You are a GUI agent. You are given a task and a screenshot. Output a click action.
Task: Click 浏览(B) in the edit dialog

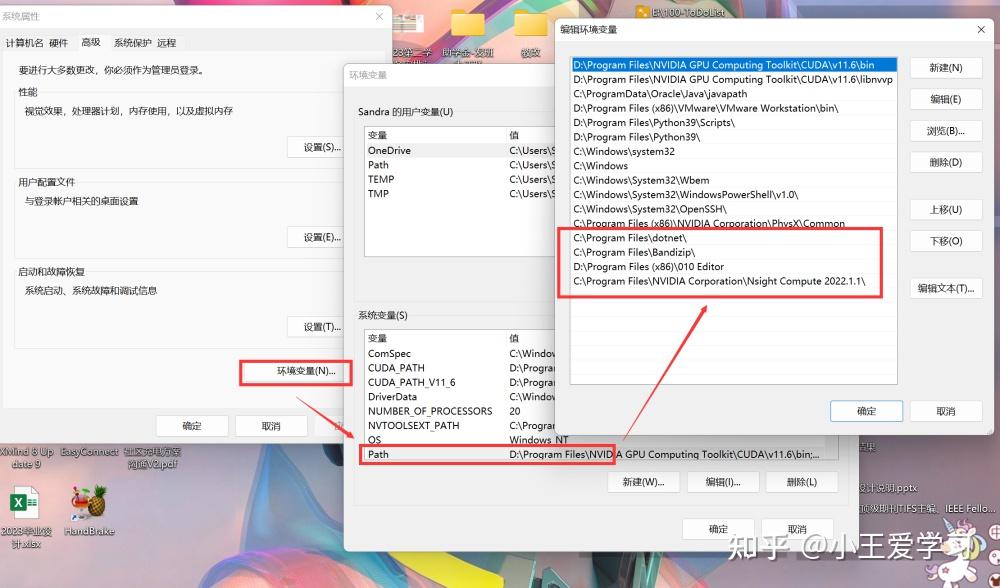coord(945,130)
